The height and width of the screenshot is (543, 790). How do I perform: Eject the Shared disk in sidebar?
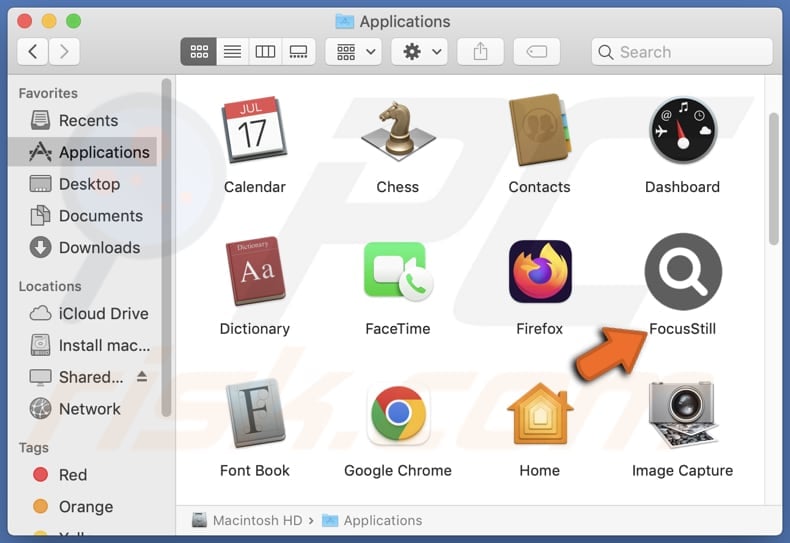tap(142, 377)
